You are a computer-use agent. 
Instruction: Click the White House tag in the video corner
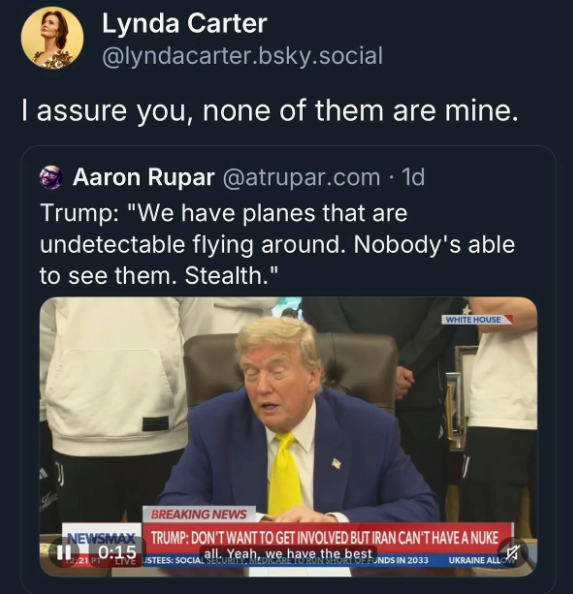tap(476, 319)
